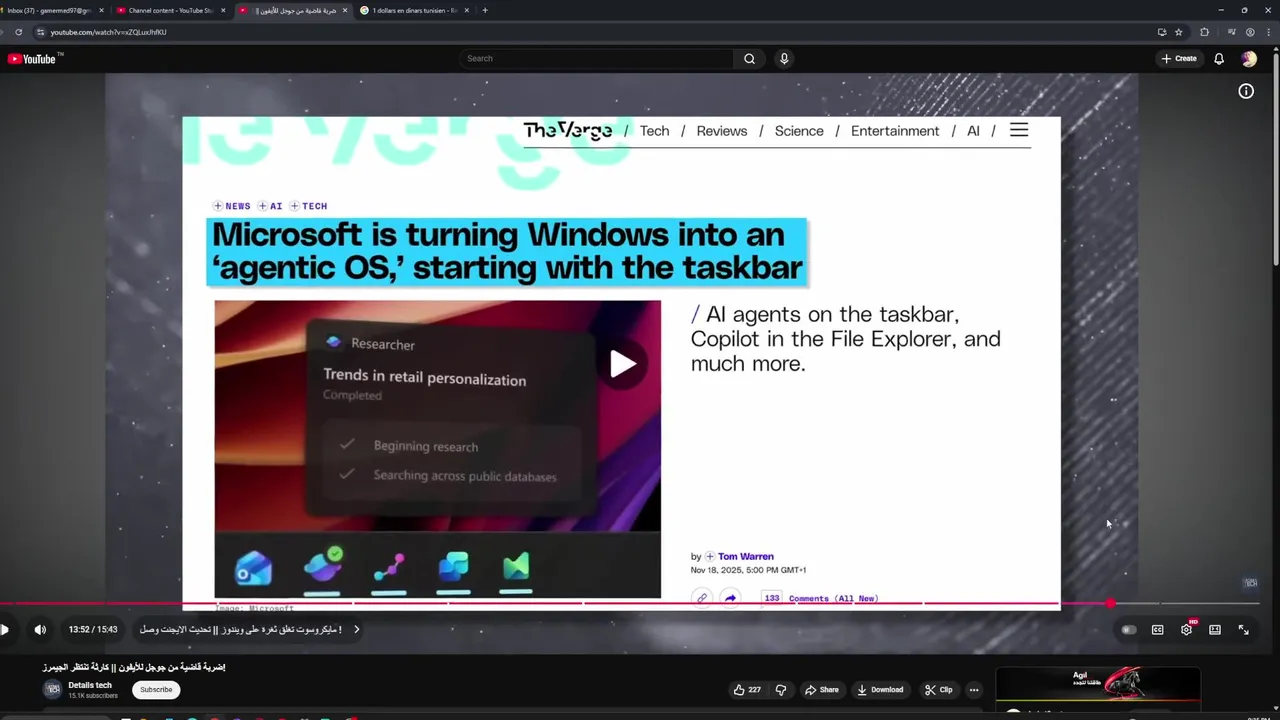Click the page vertical scrollbar
The width and height of the screenshot is (1280, 720).
tap(1274, 160)
